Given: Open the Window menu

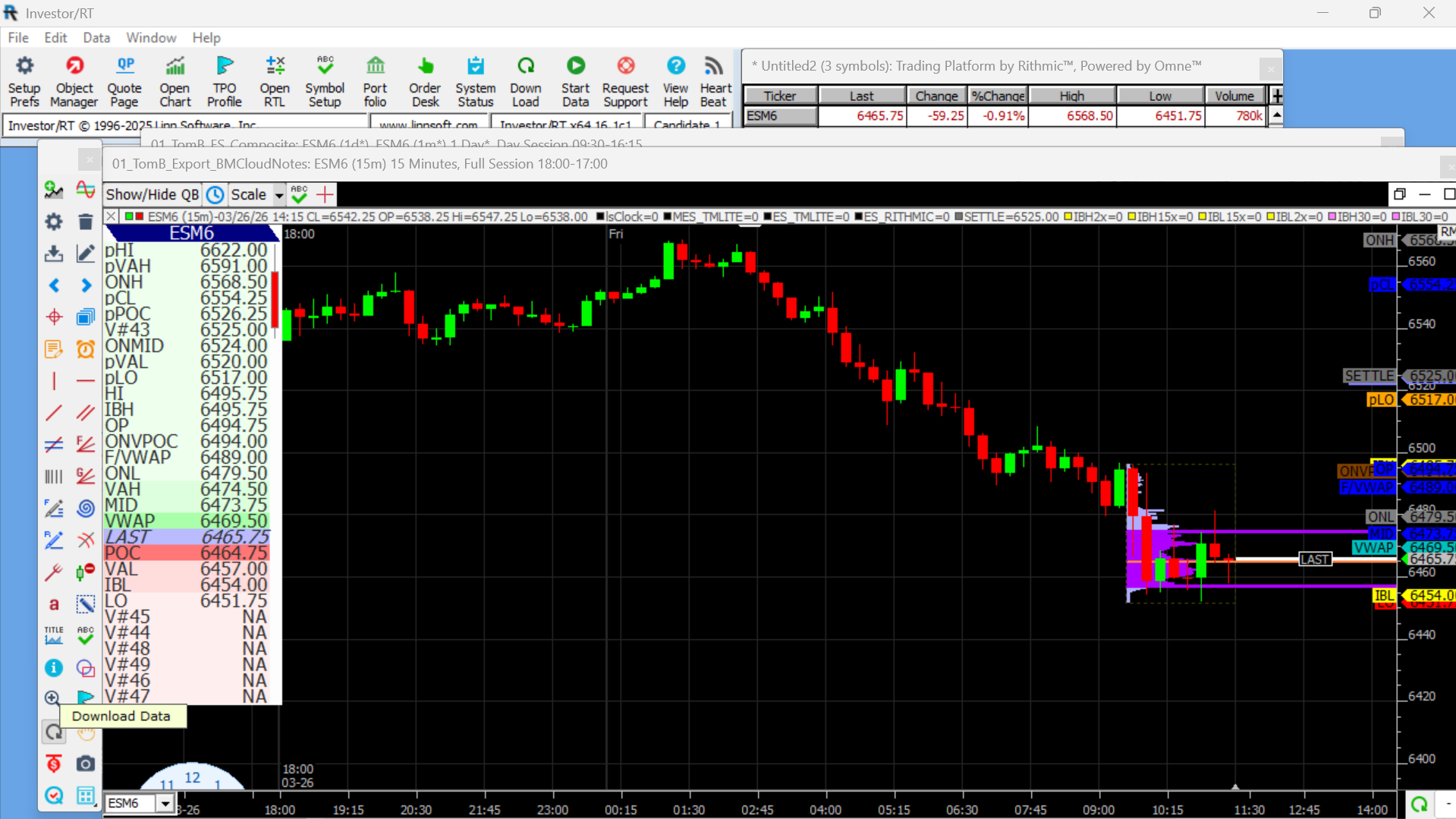Looking at the screenshot, I should pyautogui.click(x=151, y=38).
